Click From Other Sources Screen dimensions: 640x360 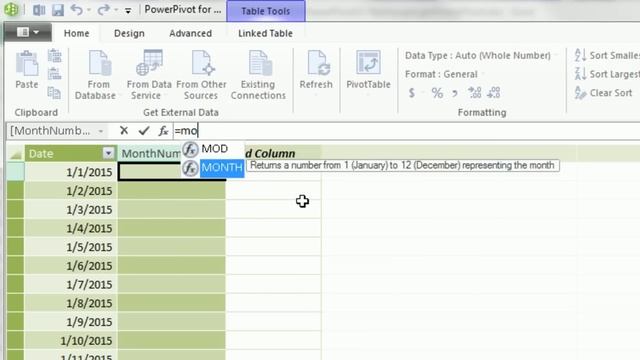201,75
